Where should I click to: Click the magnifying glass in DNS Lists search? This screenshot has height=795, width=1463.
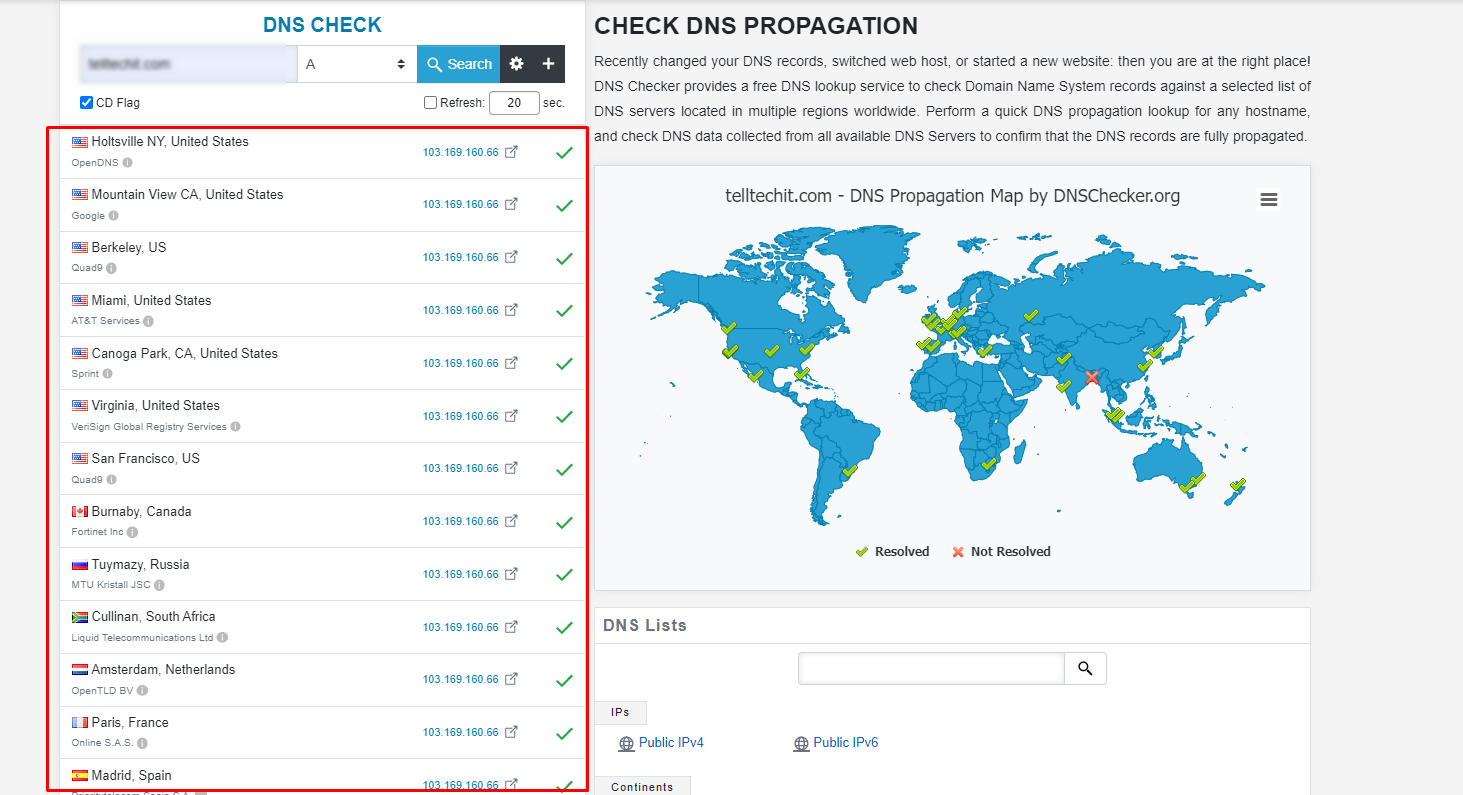point(1085,668)
